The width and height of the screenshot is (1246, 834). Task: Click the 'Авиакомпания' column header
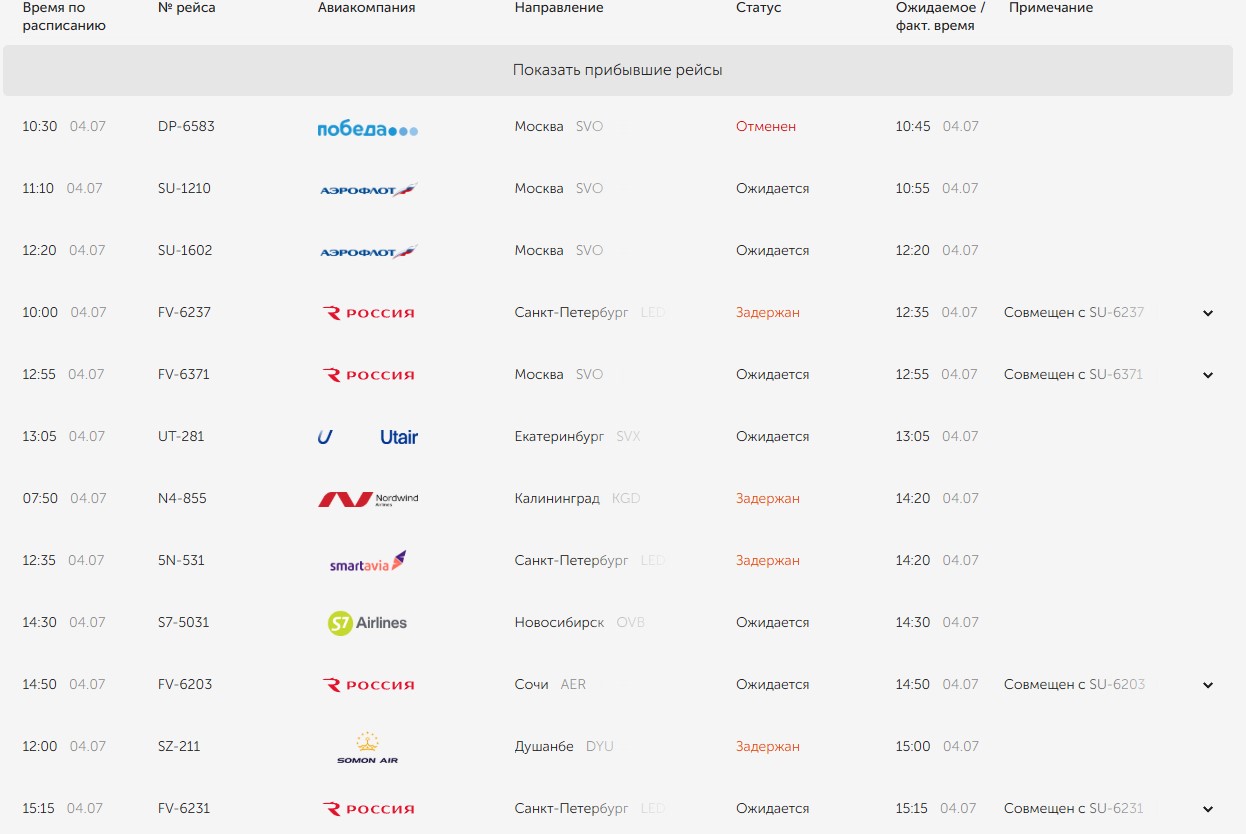click(x=366, y=8)
